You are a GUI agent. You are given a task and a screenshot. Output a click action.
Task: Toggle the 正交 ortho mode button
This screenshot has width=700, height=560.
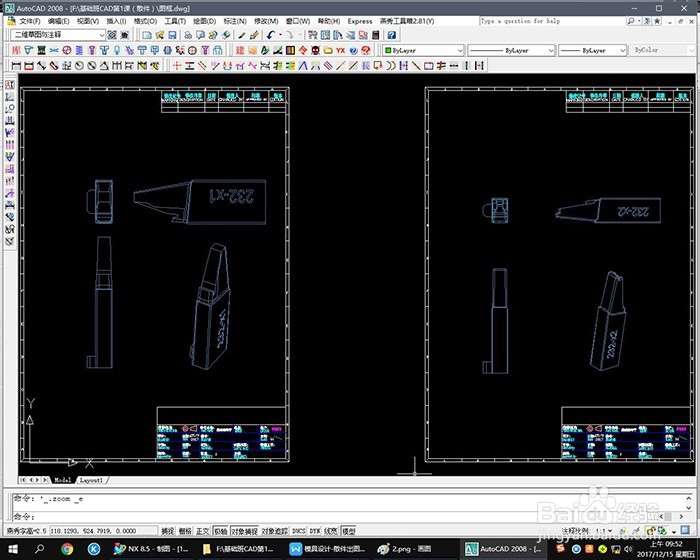[202, 531]
